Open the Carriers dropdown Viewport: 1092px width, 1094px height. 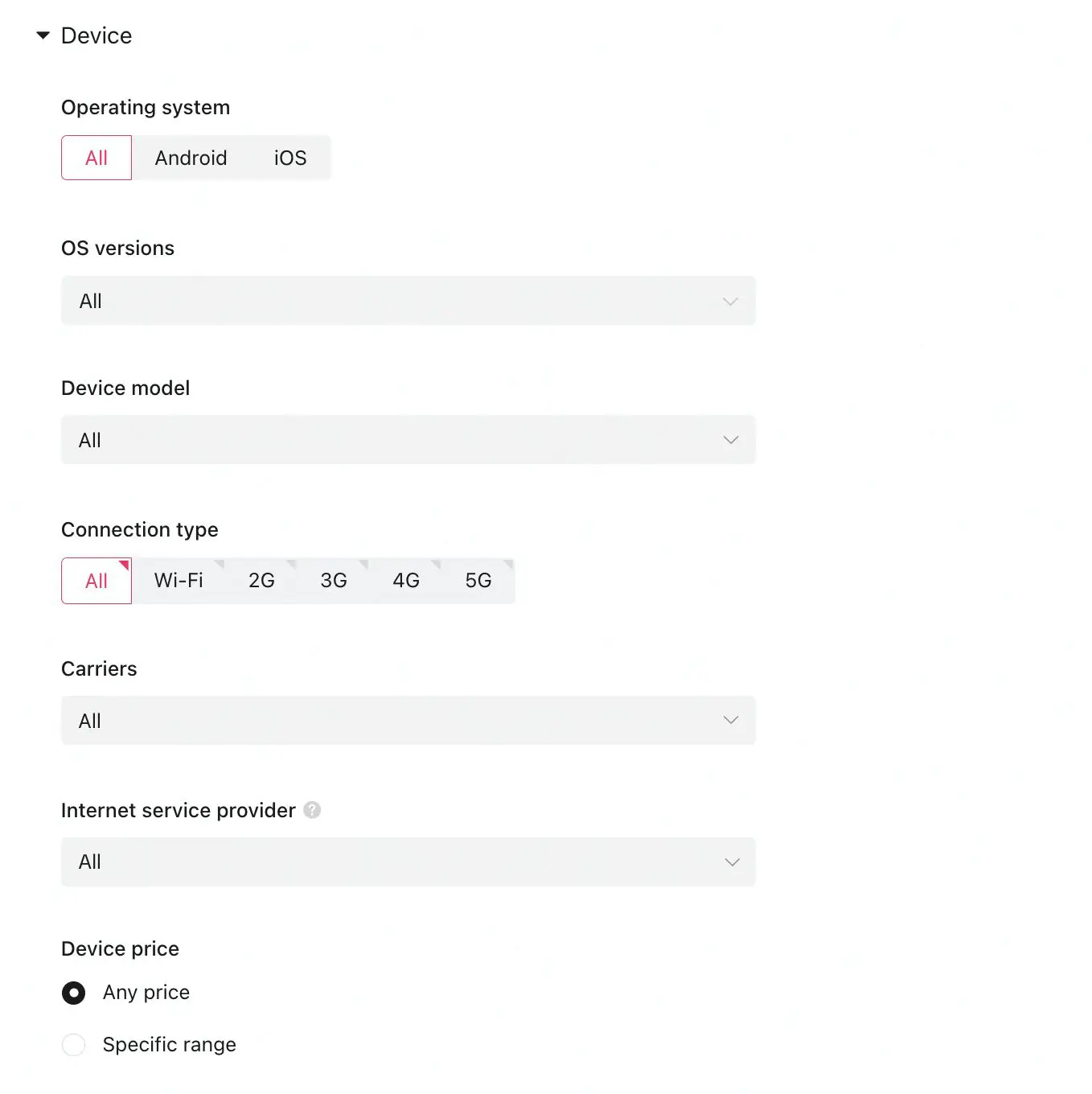point(408,721)
